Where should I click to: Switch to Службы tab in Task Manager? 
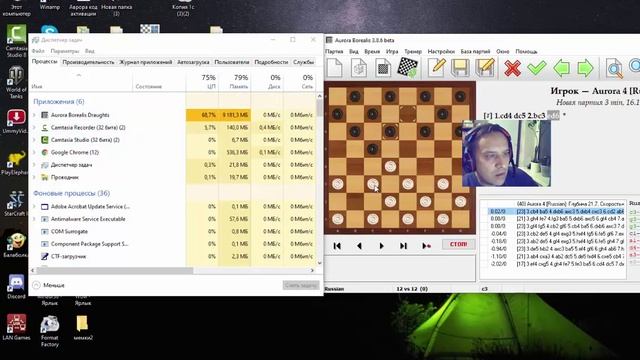(303, 62)
